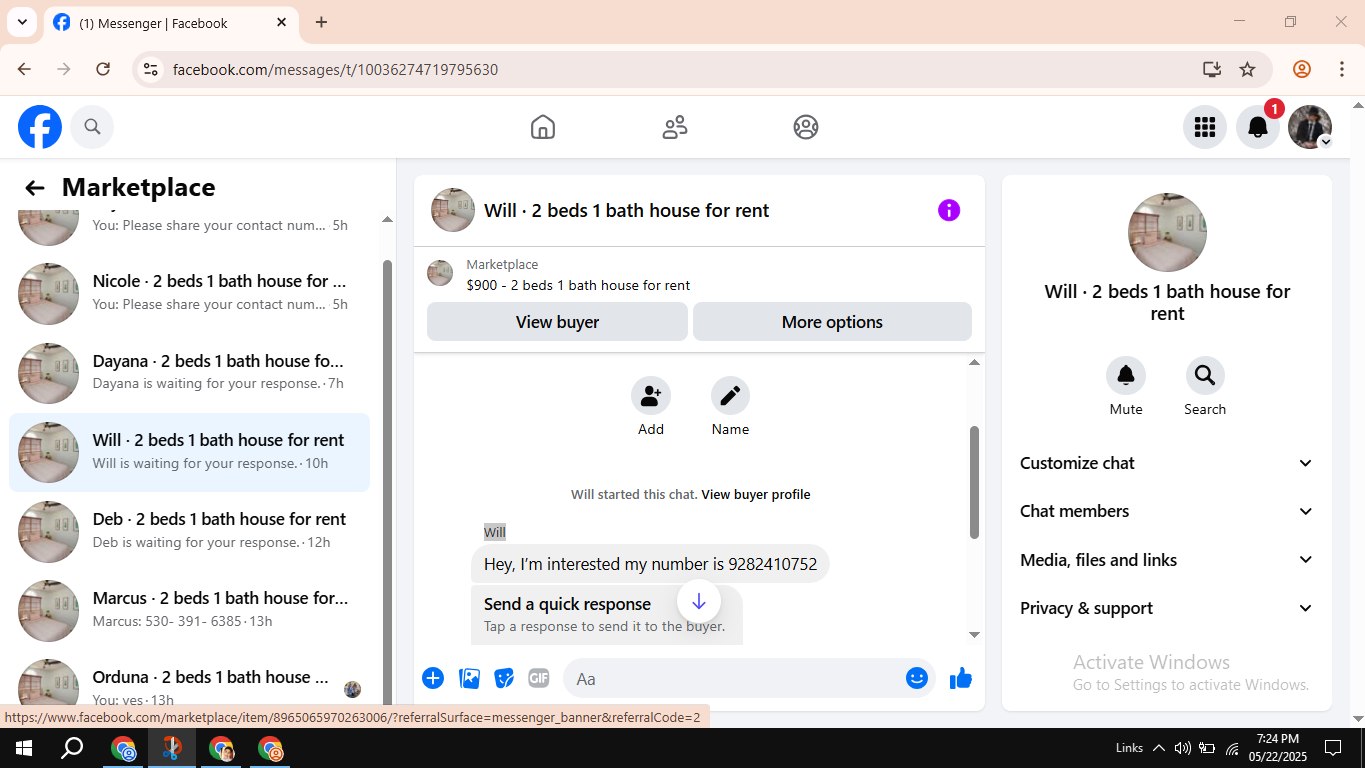Go back from Marketplace chats list
This screenshot has height=768, width=1365.
coord(35,188)
